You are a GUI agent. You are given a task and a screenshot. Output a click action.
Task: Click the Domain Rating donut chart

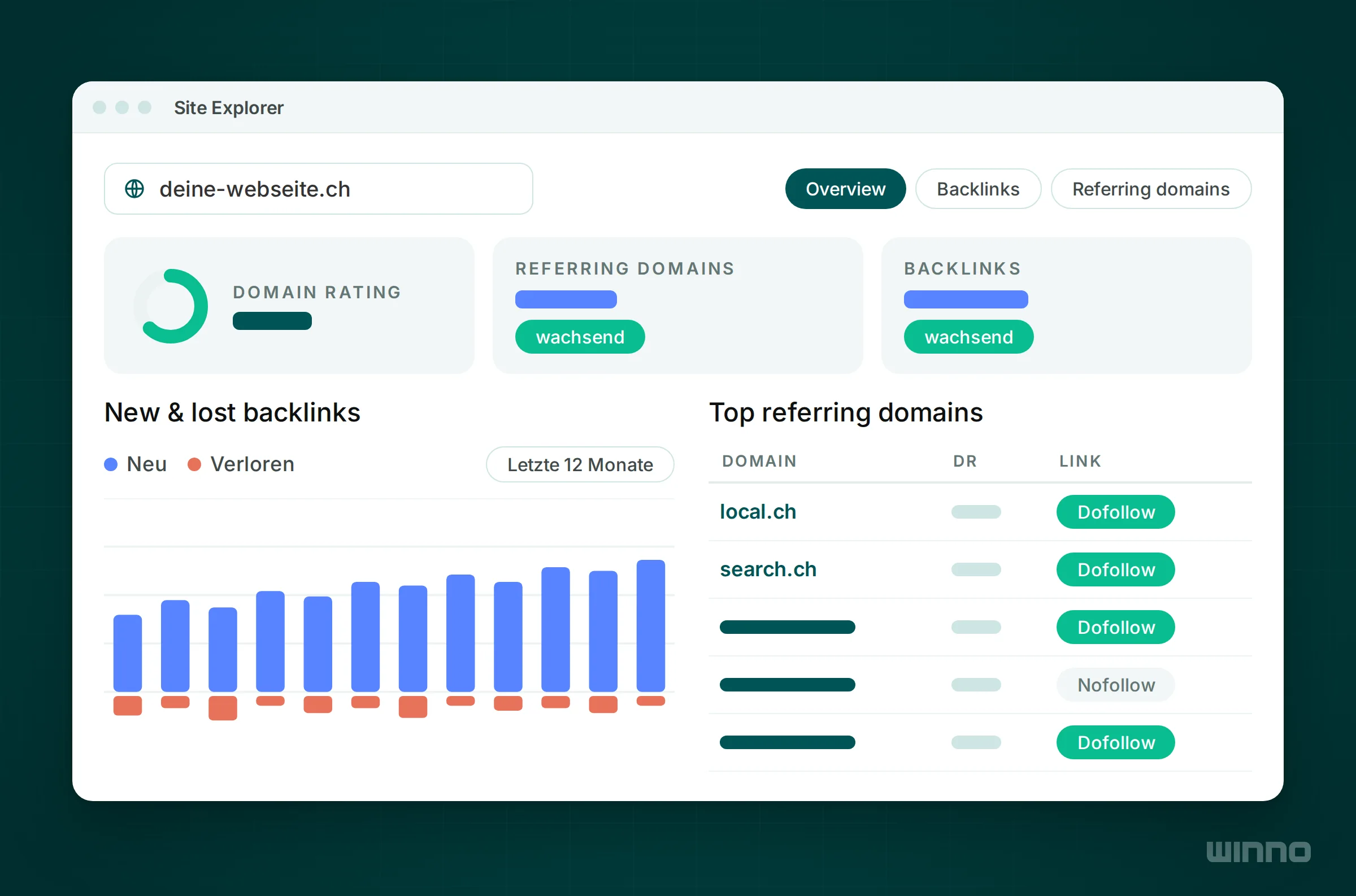171,306
